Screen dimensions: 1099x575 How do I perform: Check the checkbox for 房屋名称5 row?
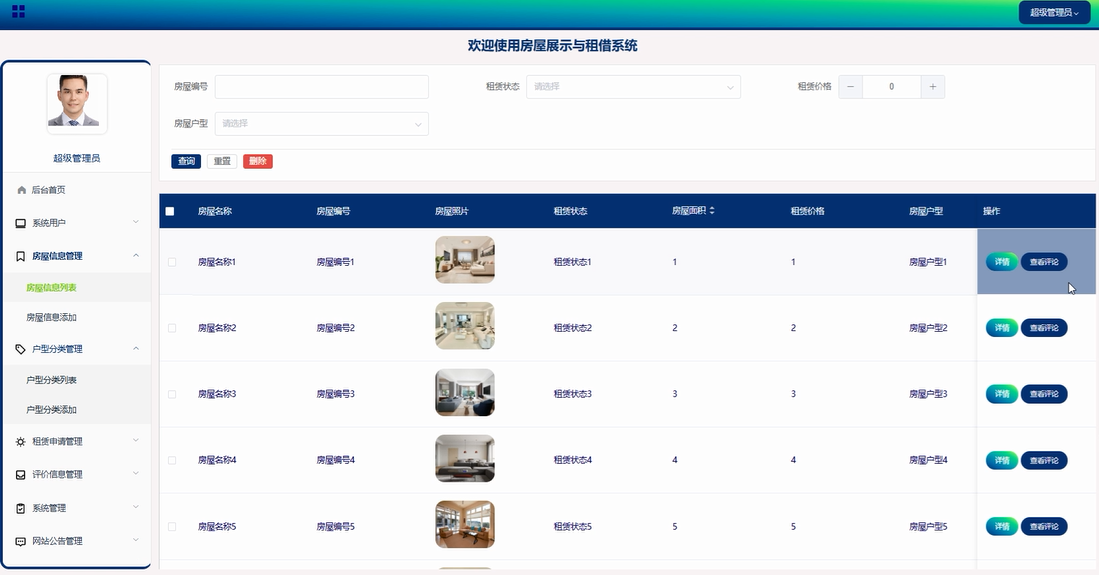click(172, 526)
